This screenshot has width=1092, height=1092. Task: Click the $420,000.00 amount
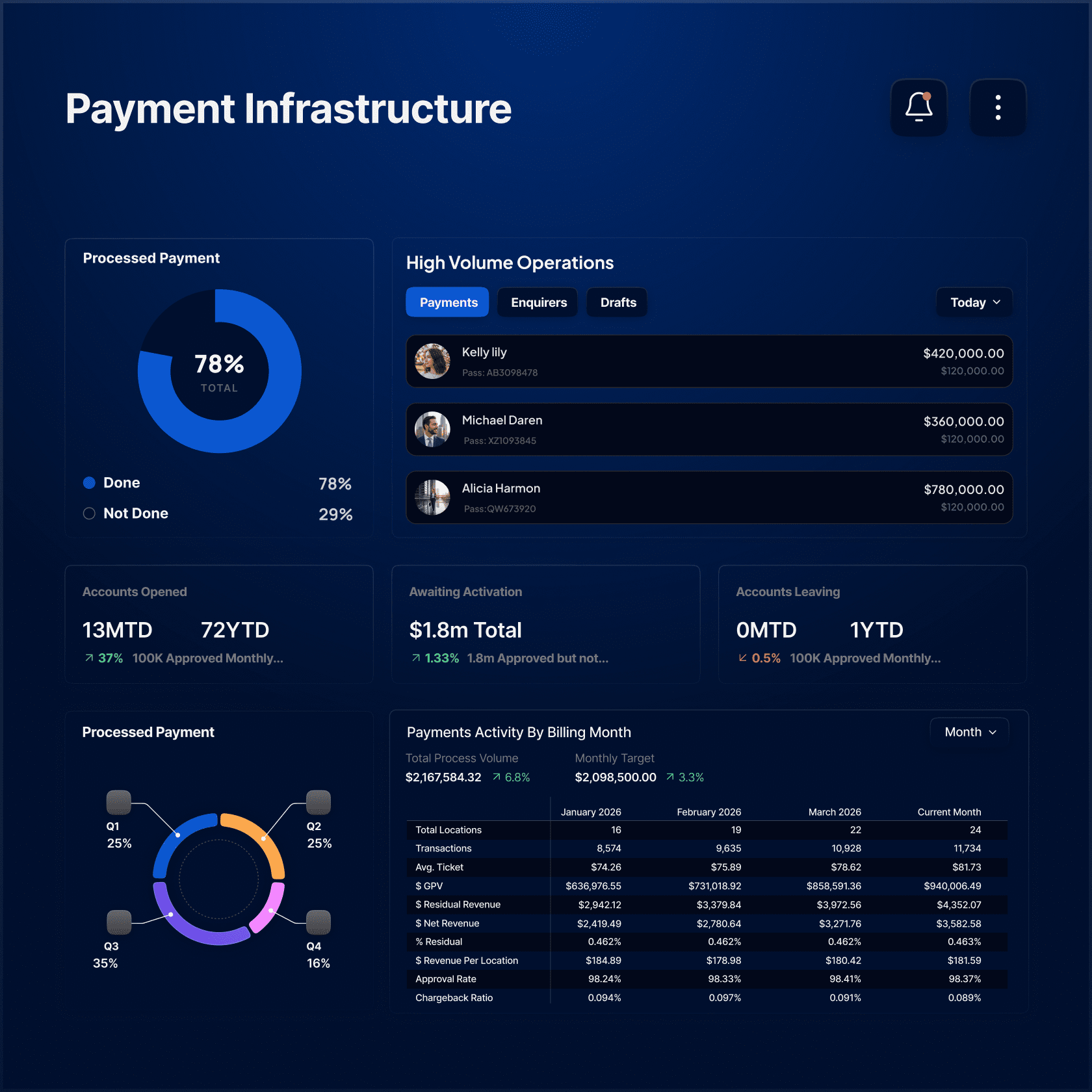pyautogui.click(x=963, y=353)
